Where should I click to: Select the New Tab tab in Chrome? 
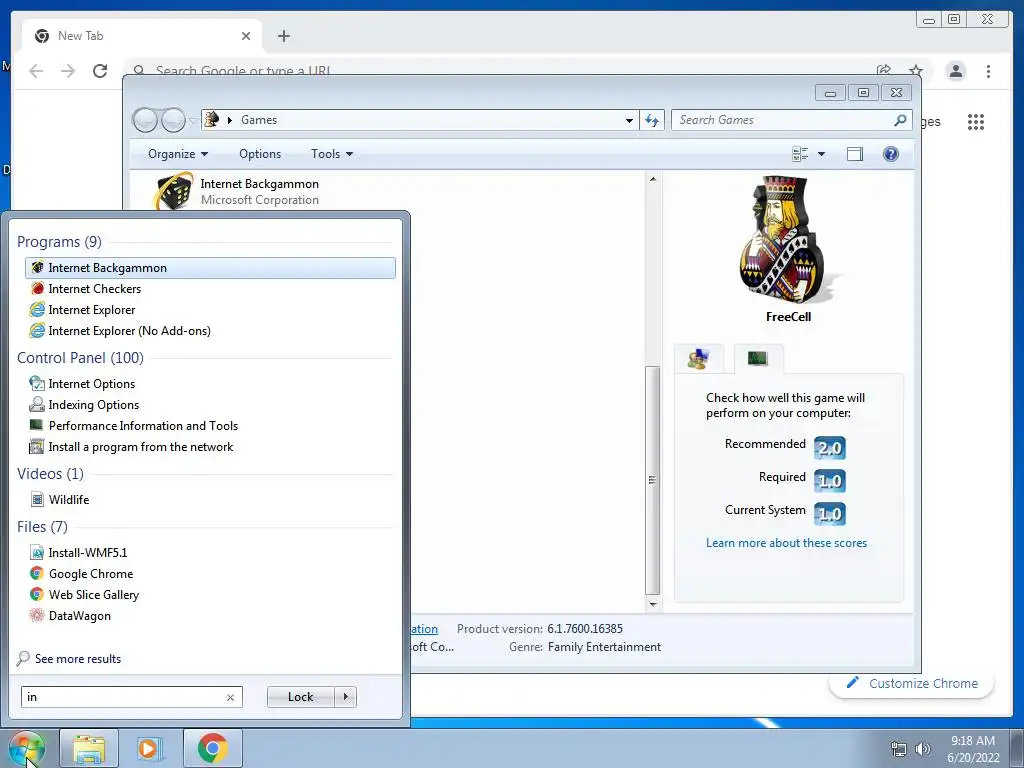tap(140, 36)
